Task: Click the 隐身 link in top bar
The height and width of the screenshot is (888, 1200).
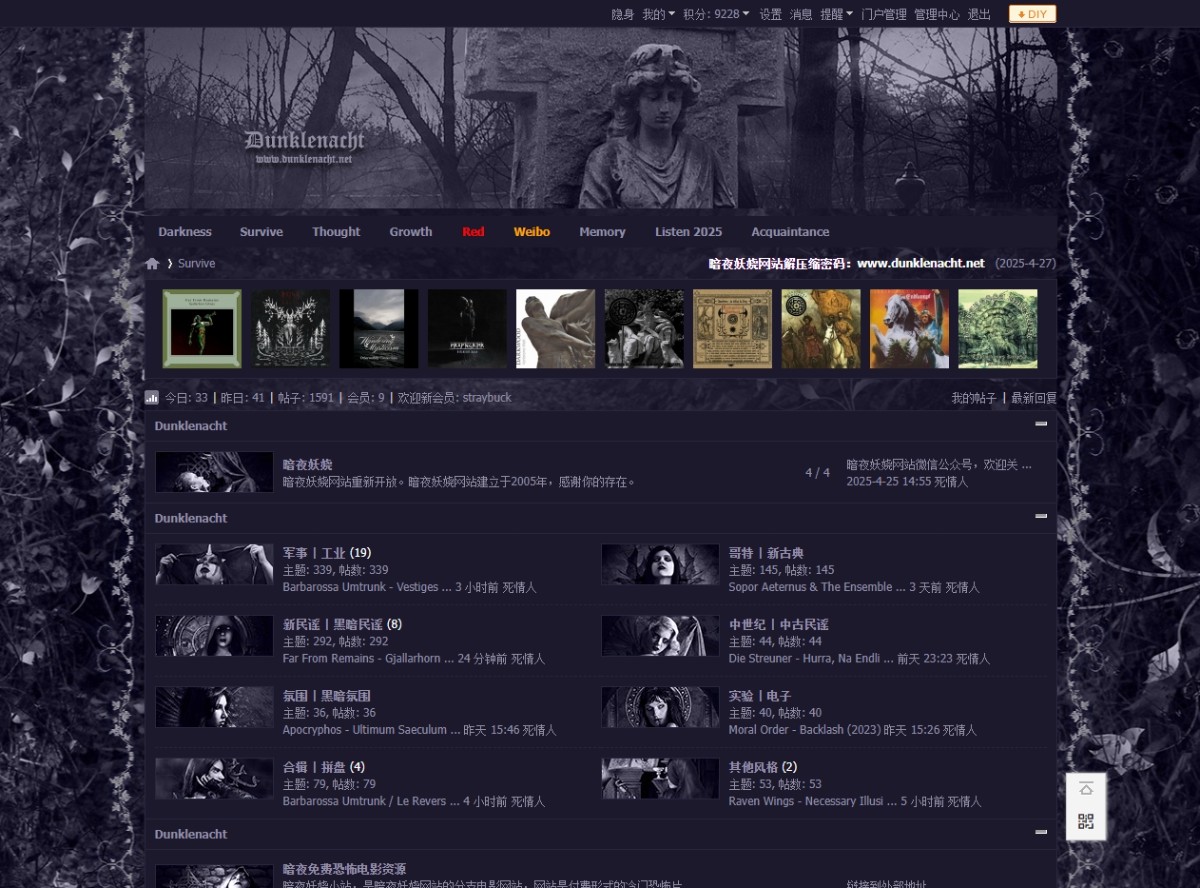Action: click(623, 14)
